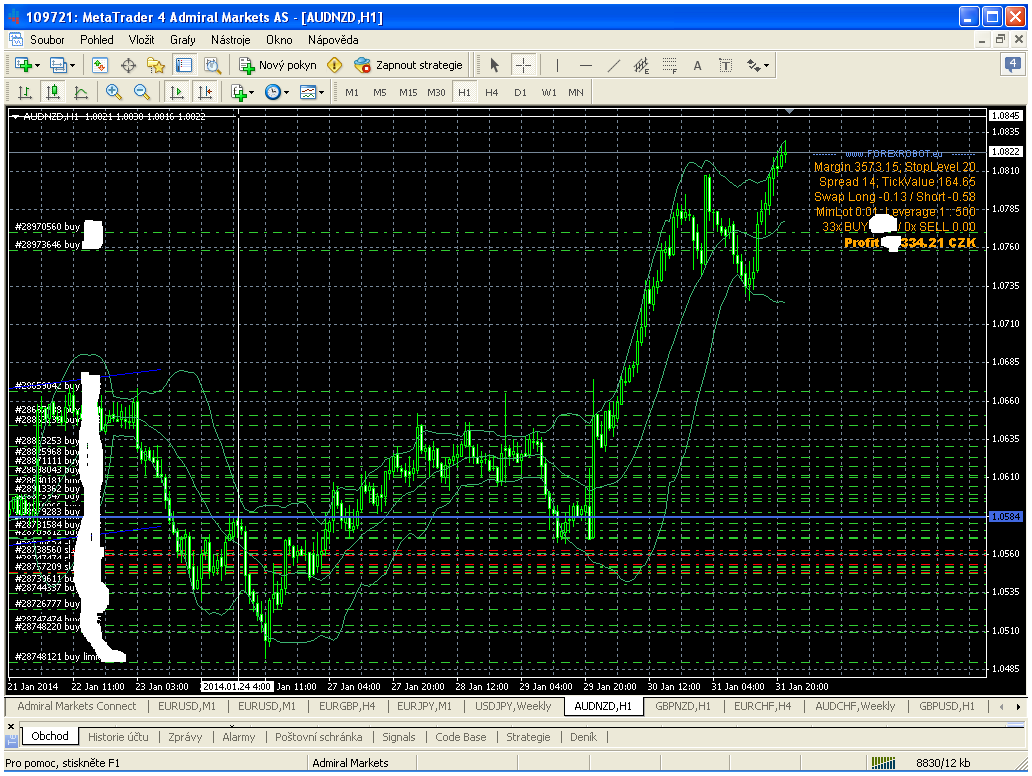Screen dimensions: 1032x776
Task: Switch to the USDJPY,Weekly chart tab
Action: tap(513, 706)
